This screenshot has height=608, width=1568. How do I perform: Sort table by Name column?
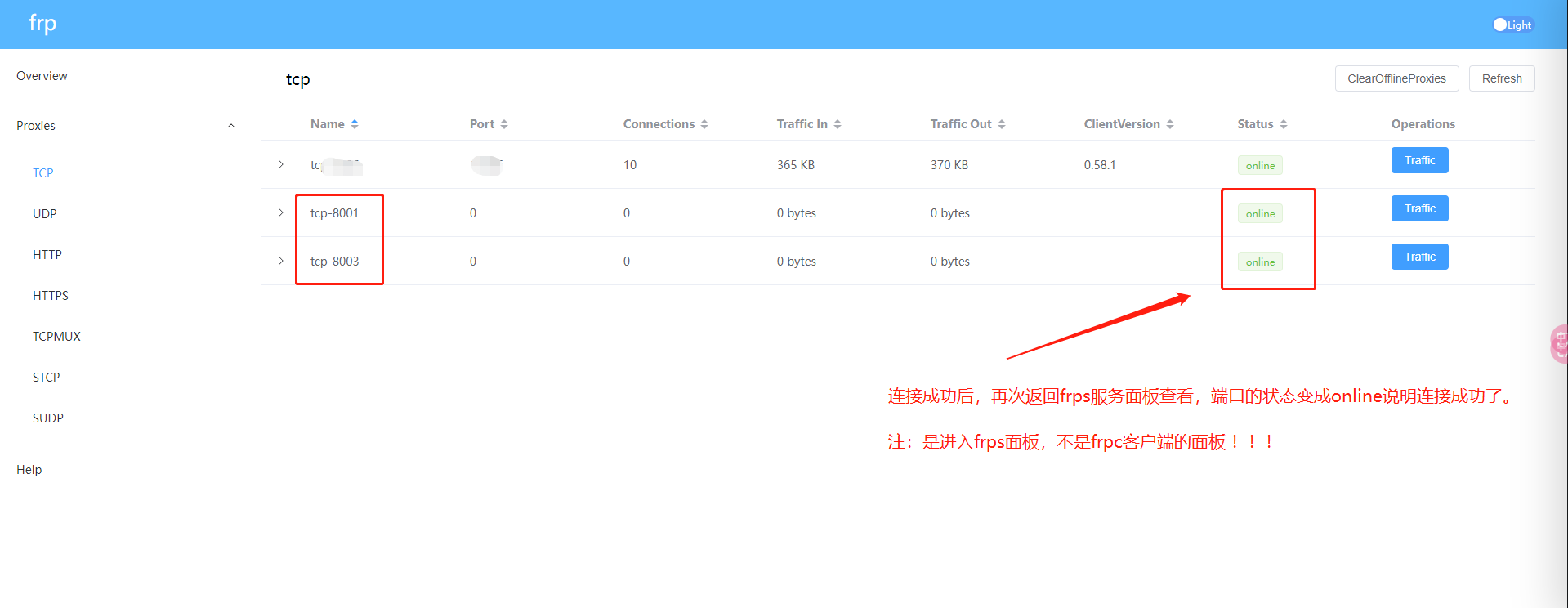(355, 124)
